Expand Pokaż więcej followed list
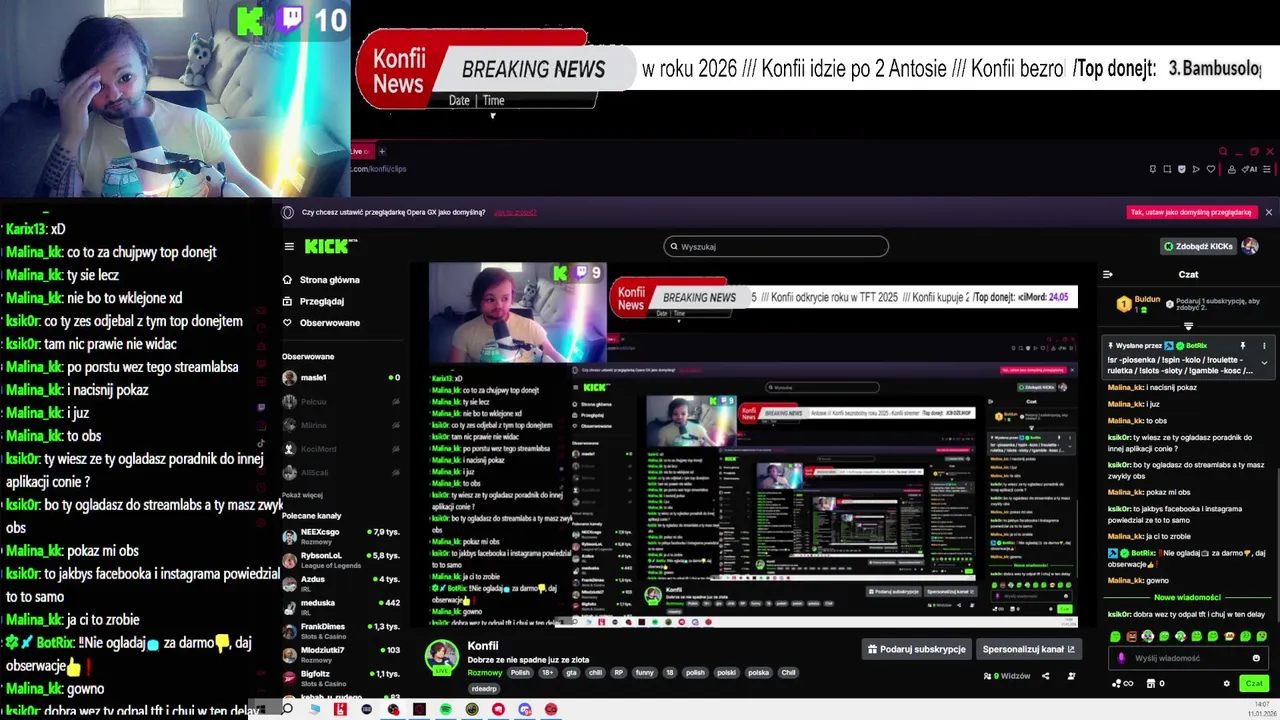 point(302,495)
